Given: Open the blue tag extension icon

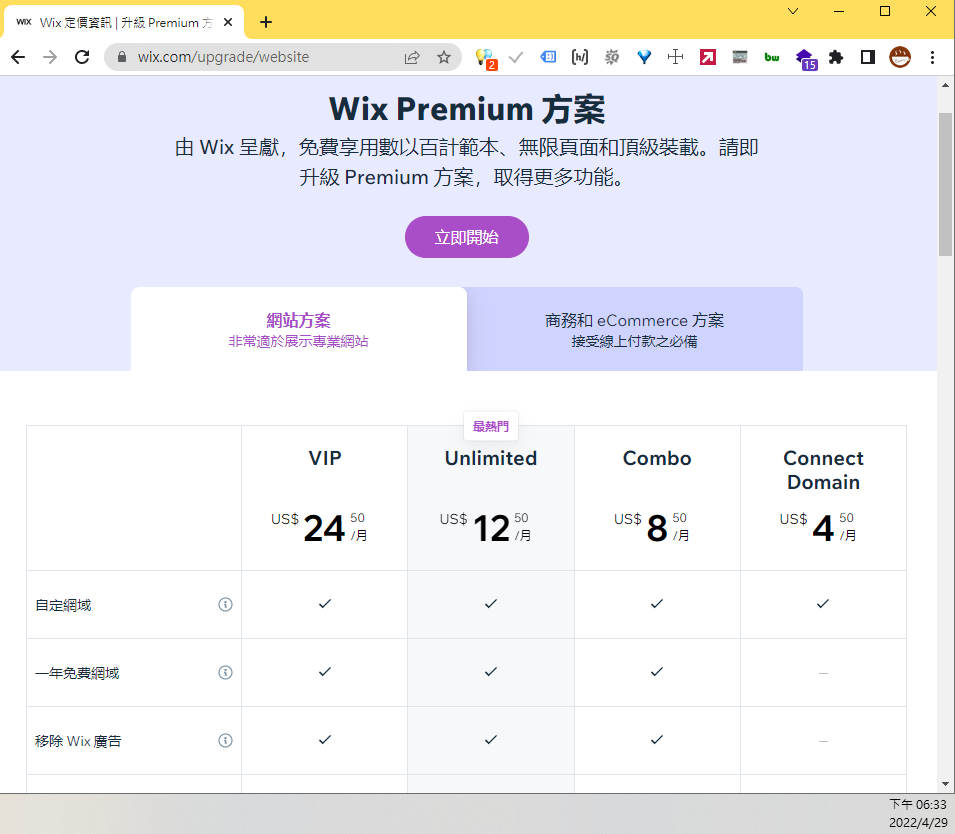Looking at the screenshot, I should click(x=548, y=57).
